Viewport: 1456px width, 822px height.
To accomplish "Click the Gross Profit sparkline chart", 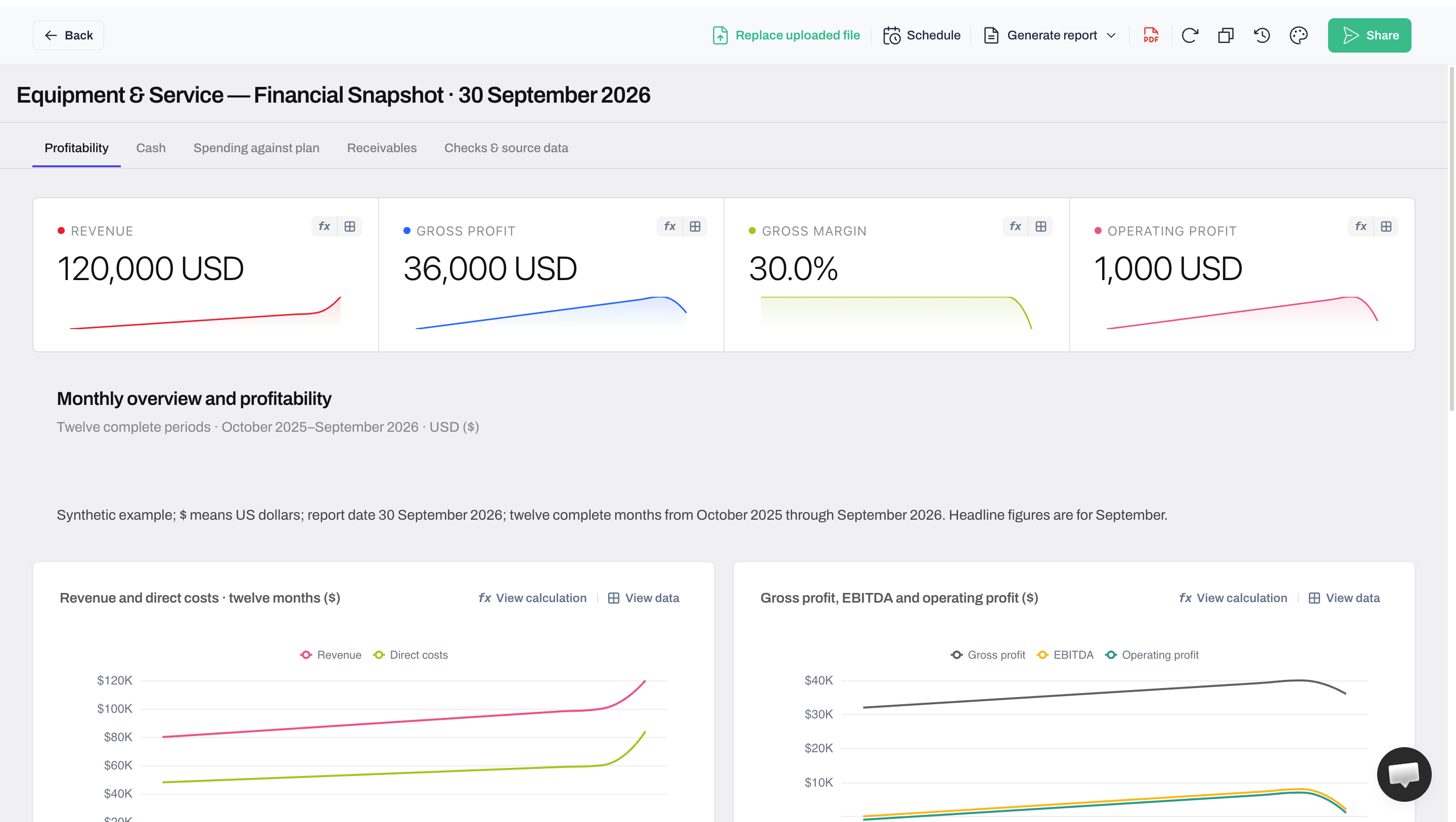I will pos(551,312).
